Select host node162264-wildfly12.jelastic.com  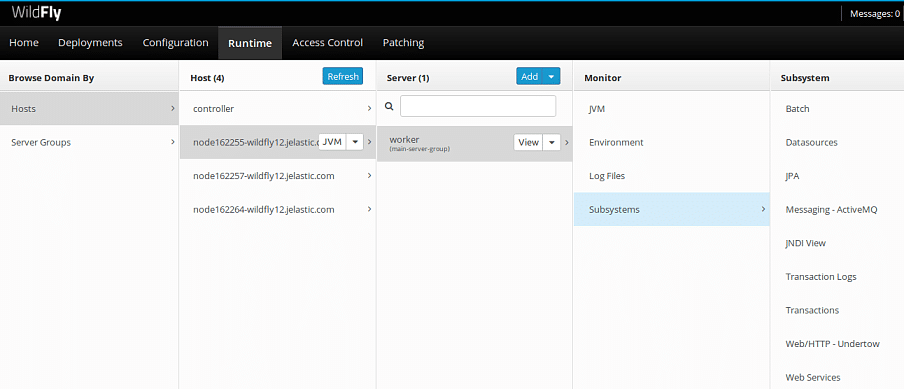click(277, 209)
